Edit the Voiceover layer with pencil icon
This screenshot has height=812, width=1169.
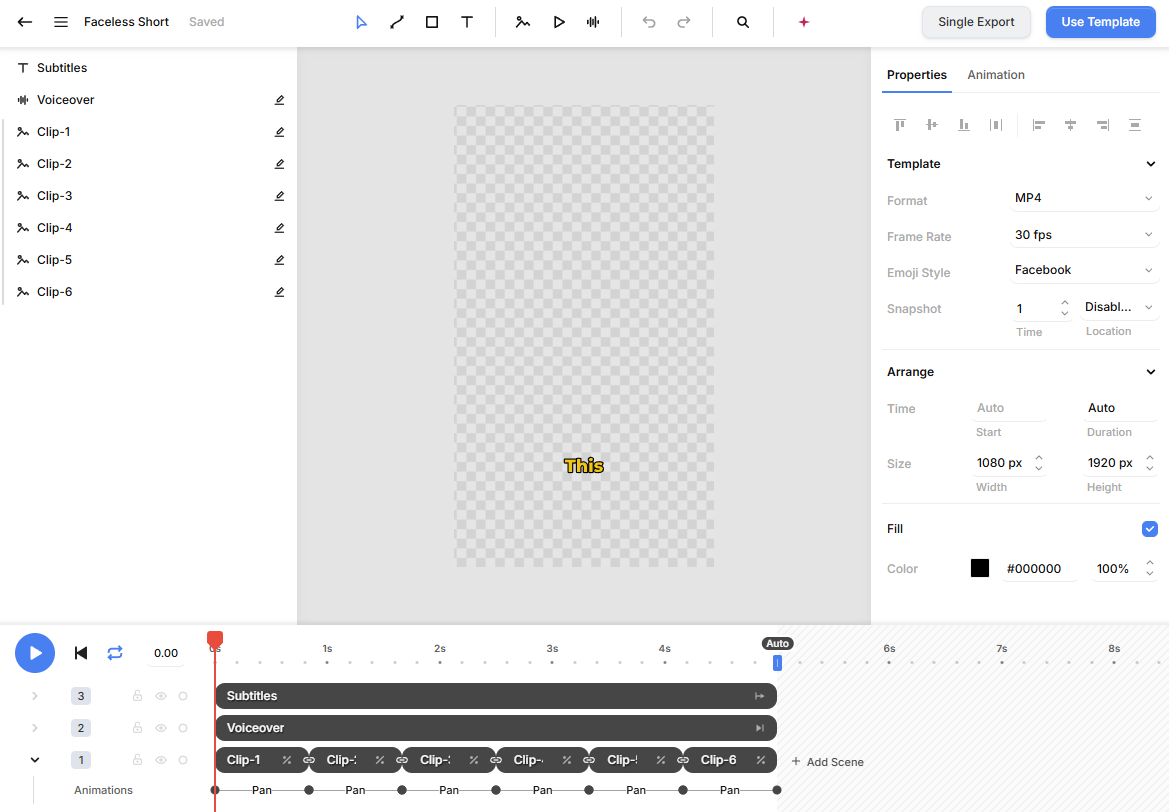pyautogui.click(x=280, y=100)
